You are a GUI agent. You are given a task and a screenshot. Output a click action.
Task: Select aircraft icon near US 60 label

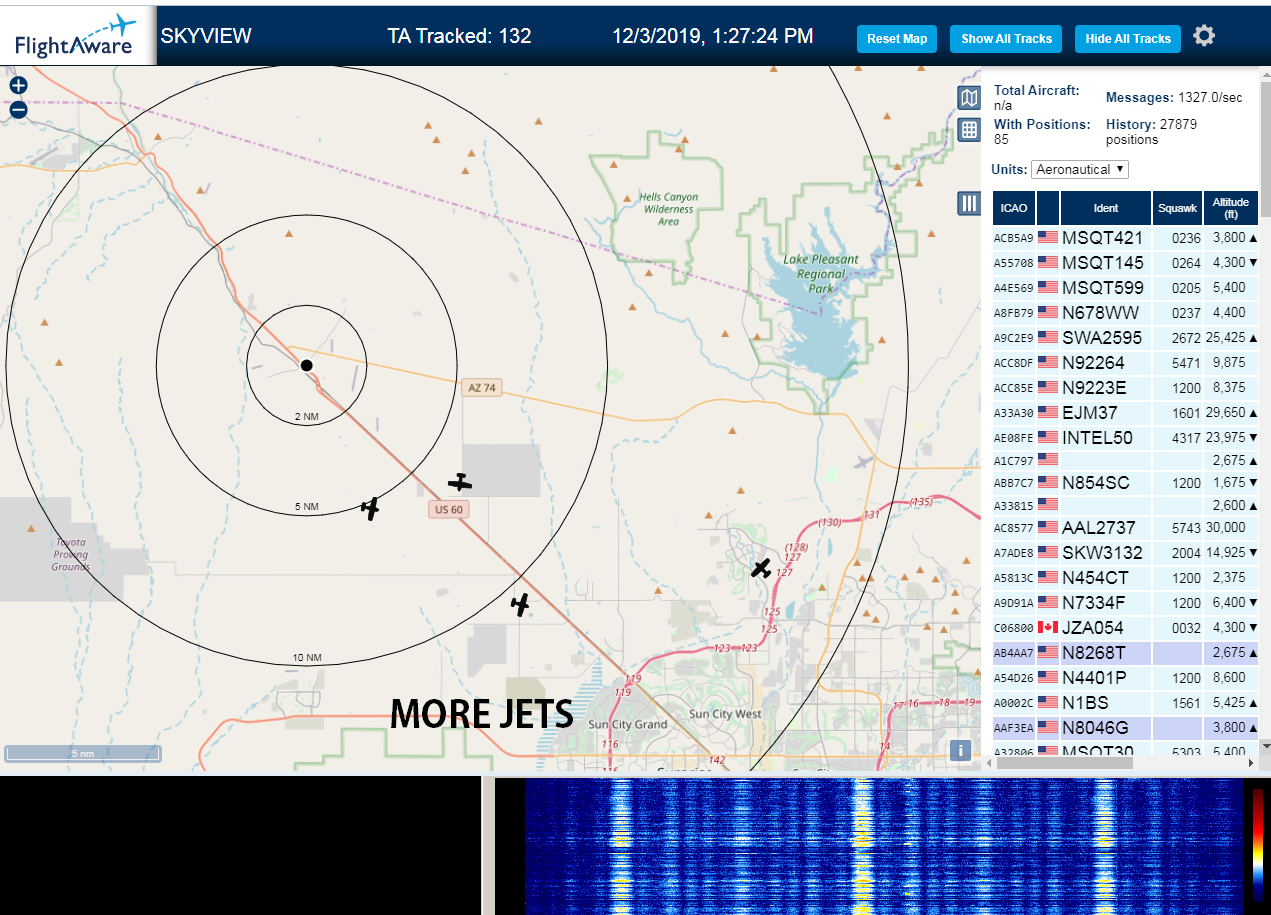(459, 482)
